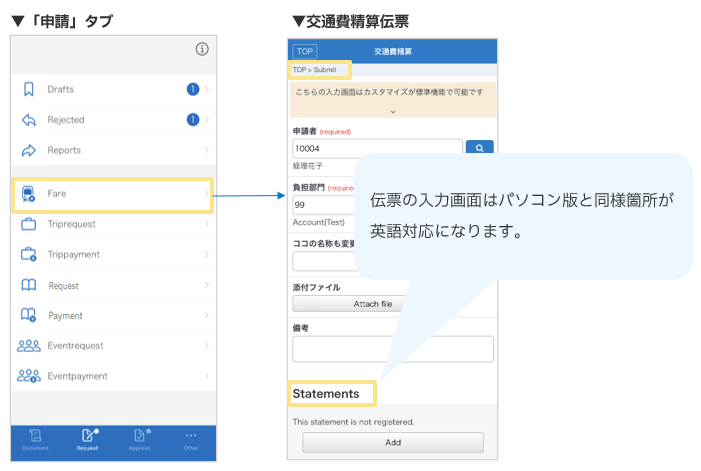The image size is (701, 471).
Task: Click the Triprequest briefcase icon
Action: pos(29,224)
